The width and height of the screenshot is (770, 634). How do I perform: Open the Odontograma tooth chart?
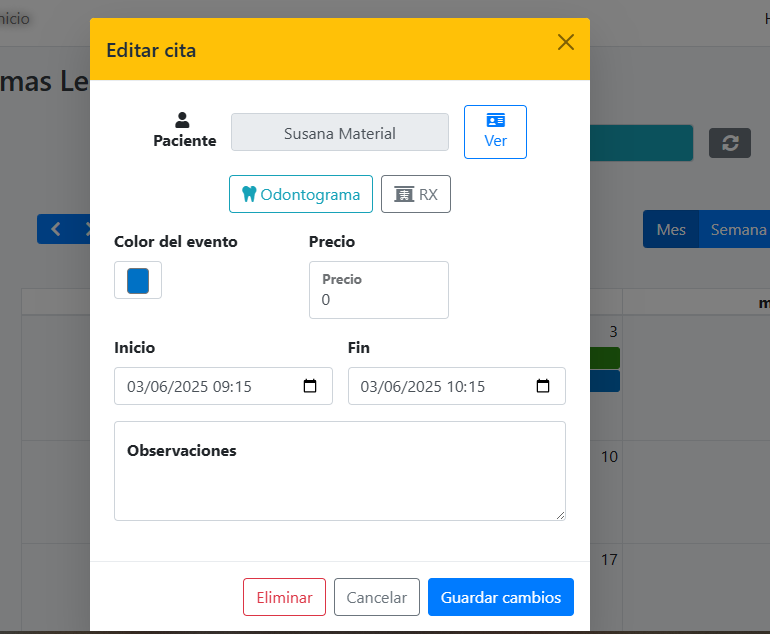(x=301, y=194)
